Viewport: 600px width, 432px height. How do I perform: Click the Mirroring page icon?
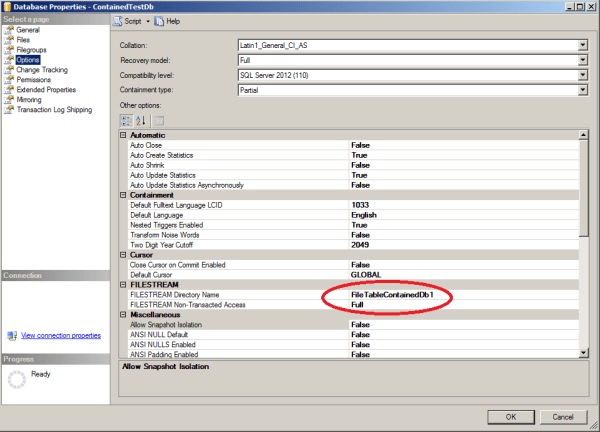point(9,99)
